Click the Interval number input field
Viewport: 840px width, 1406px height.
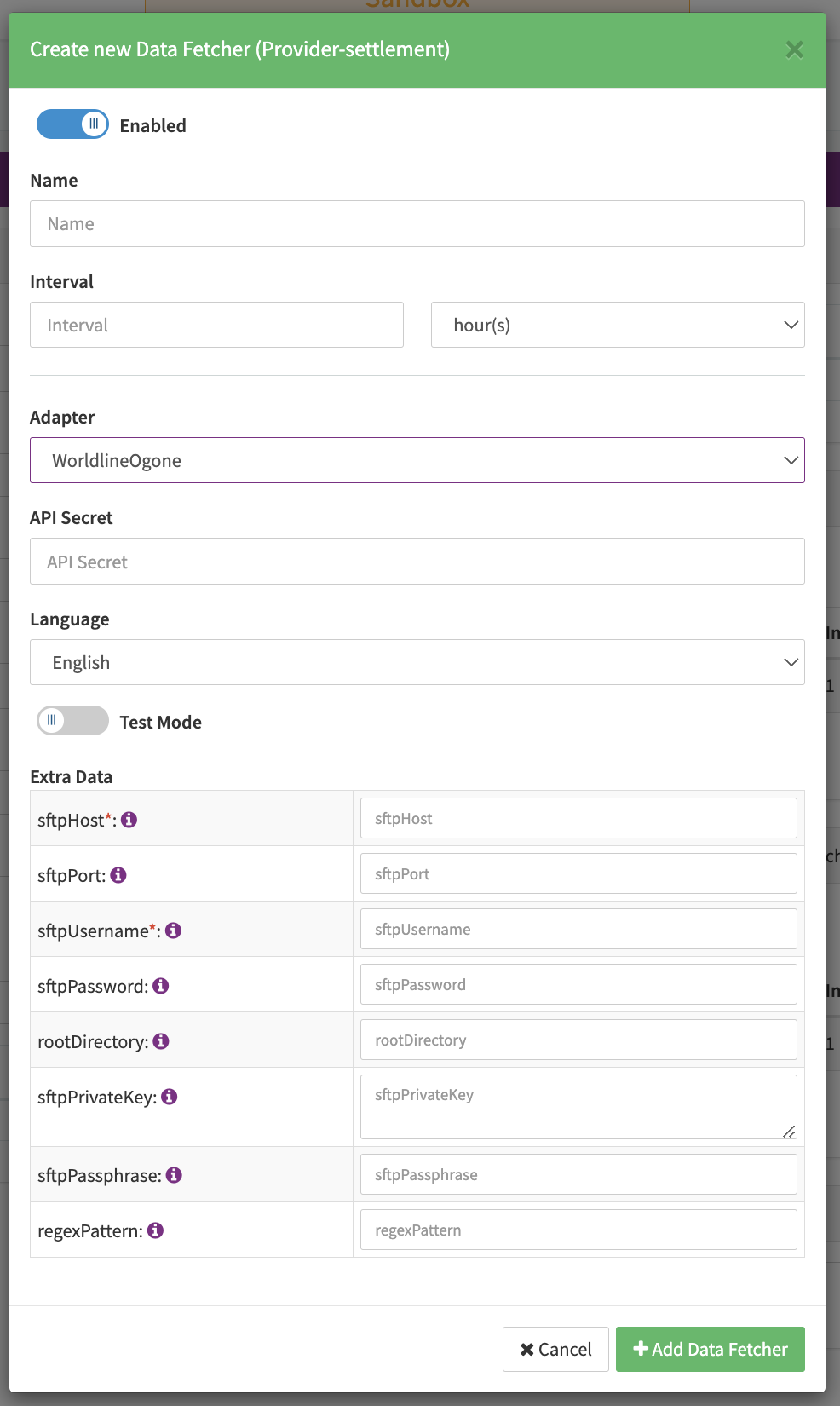pos(216,325)
